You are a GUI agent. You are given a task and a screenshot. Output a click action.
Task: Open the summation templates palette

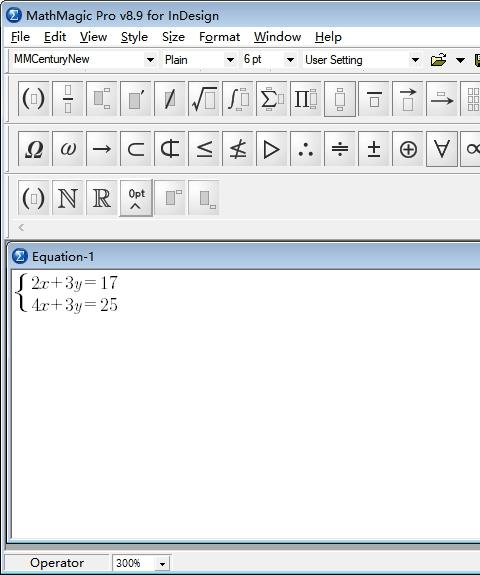(271, 99)
